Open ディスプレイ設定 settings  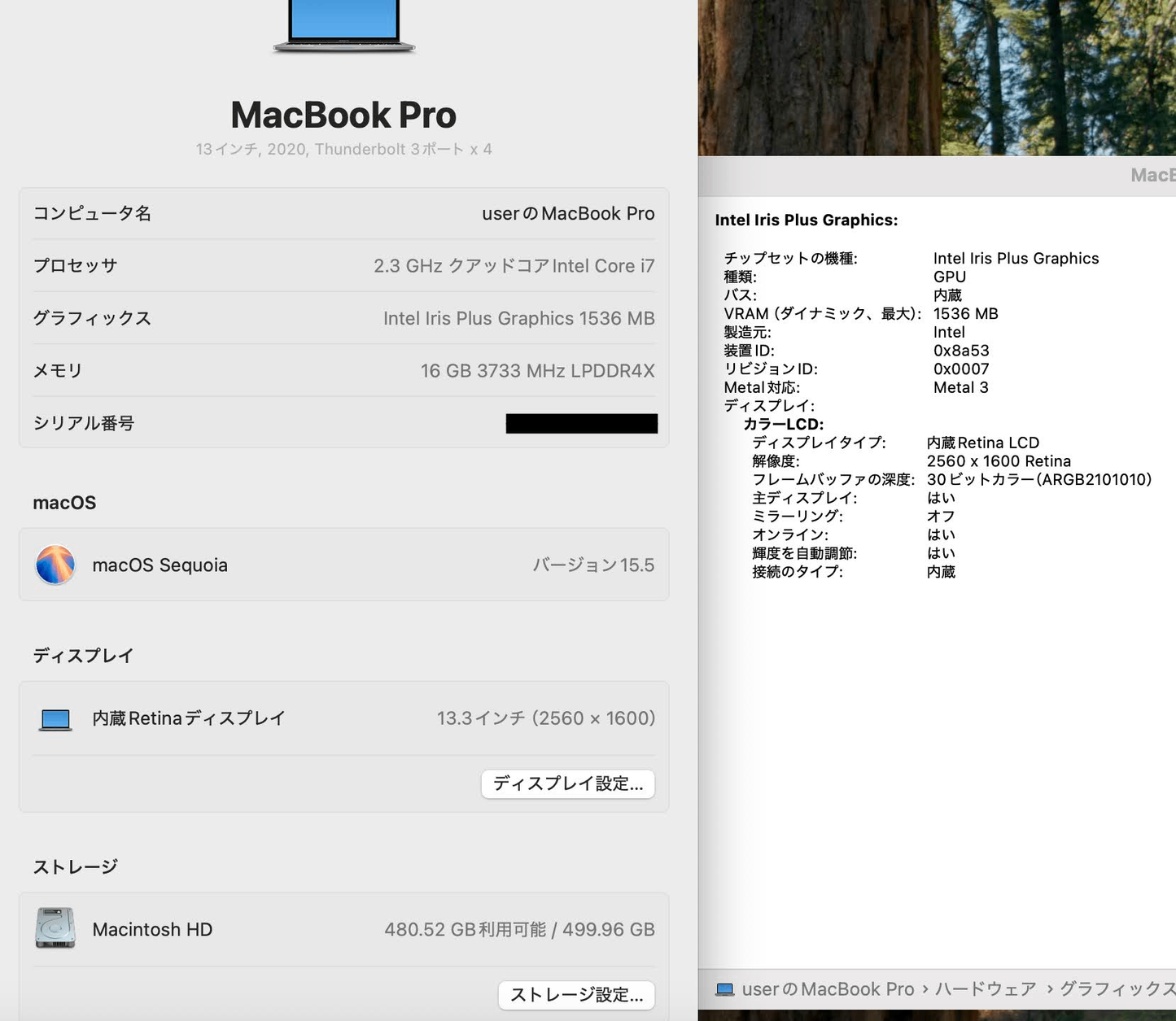(x=567, y=783)
